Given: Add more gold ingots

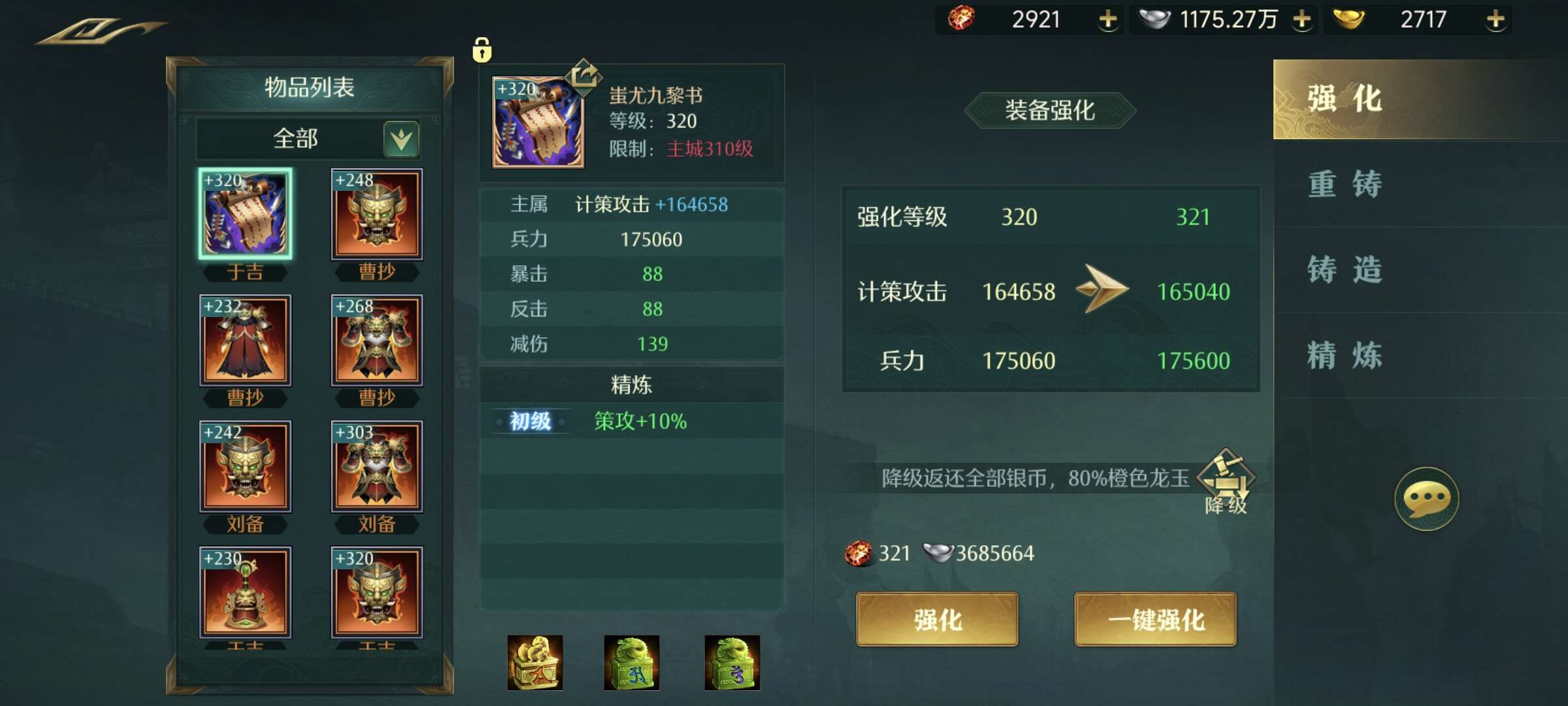Looking at the screenshot, I should pyautogui.click(x=1495, y=20).
